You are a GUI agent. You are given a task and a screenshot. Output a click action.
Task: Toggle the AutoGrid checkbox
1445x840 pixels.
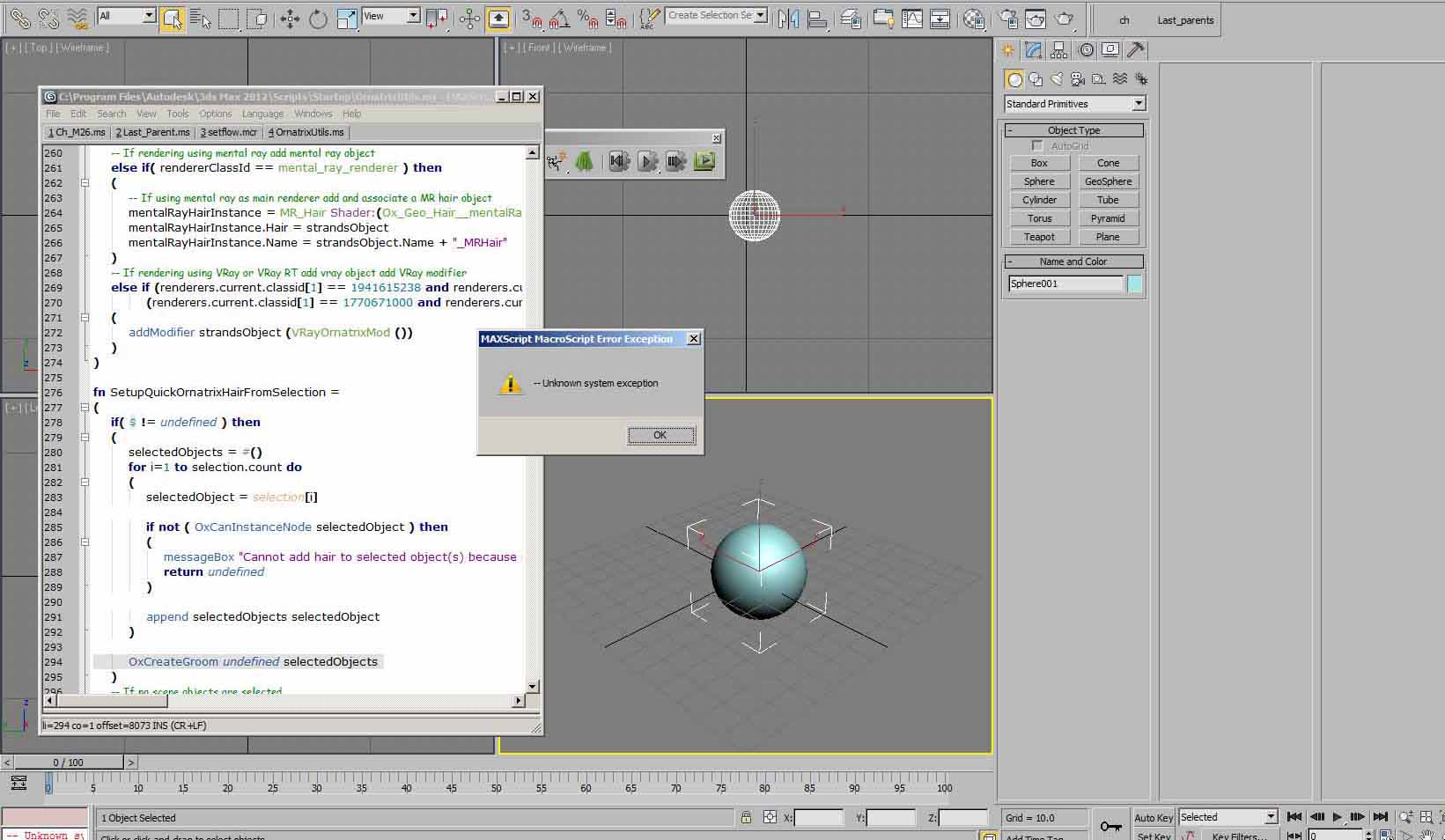click(1037, 146)
